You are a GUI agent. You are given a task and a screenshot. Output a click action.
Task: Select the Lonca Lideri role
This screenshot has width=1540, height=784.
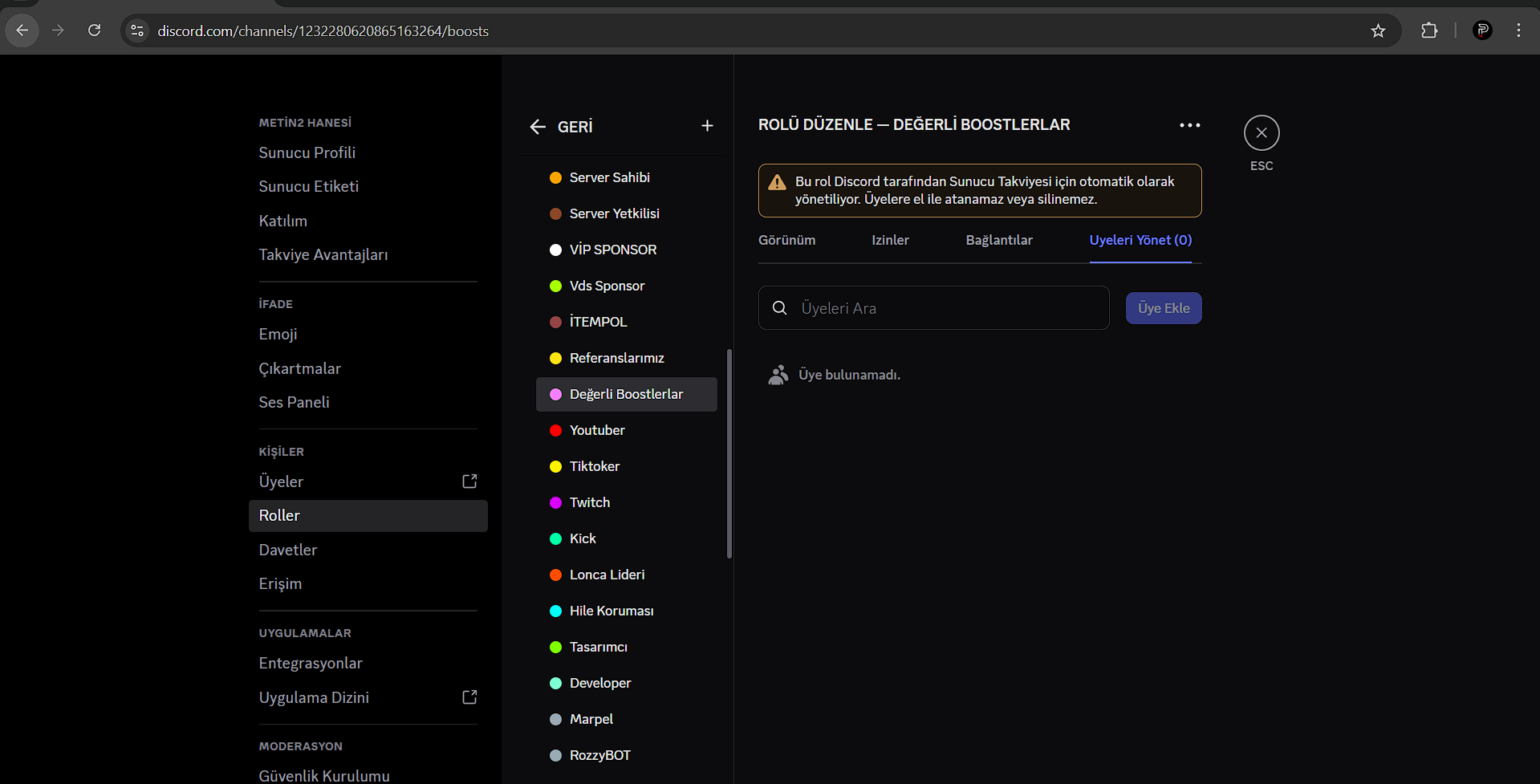(627, 575)
